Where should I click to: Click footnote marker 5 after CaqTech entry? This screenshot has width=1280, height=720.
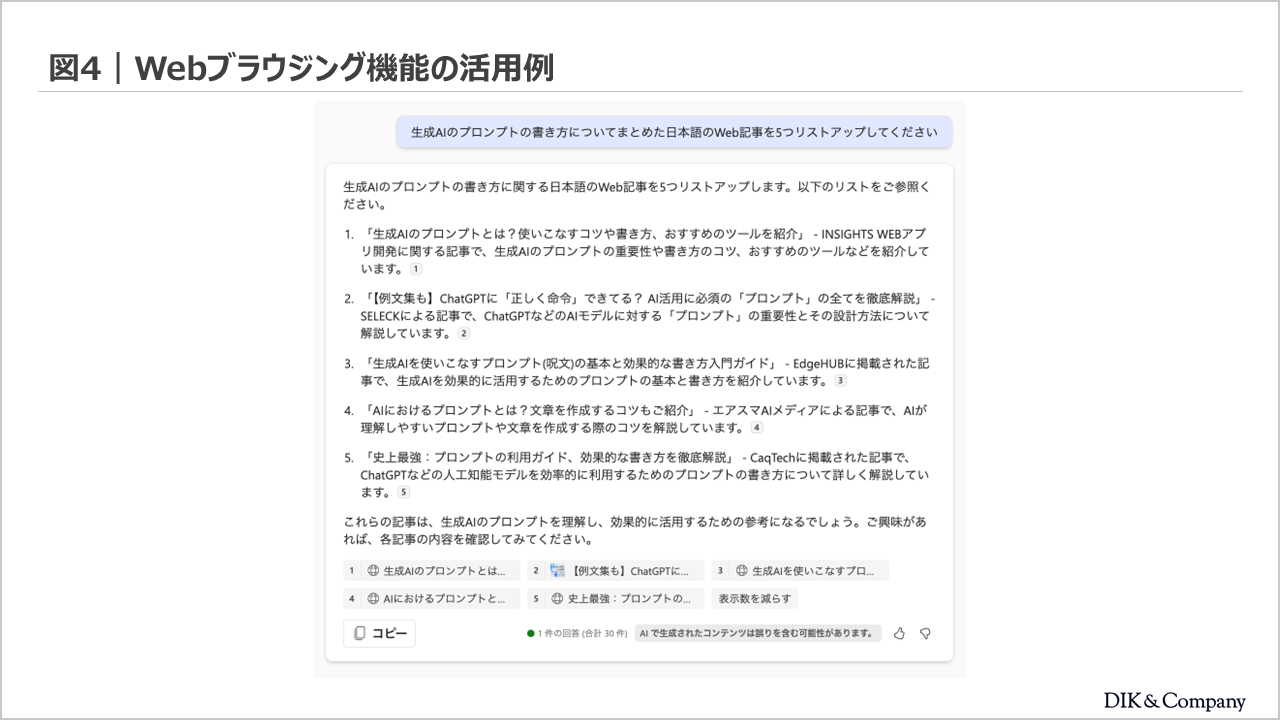(x=403, y=492)
